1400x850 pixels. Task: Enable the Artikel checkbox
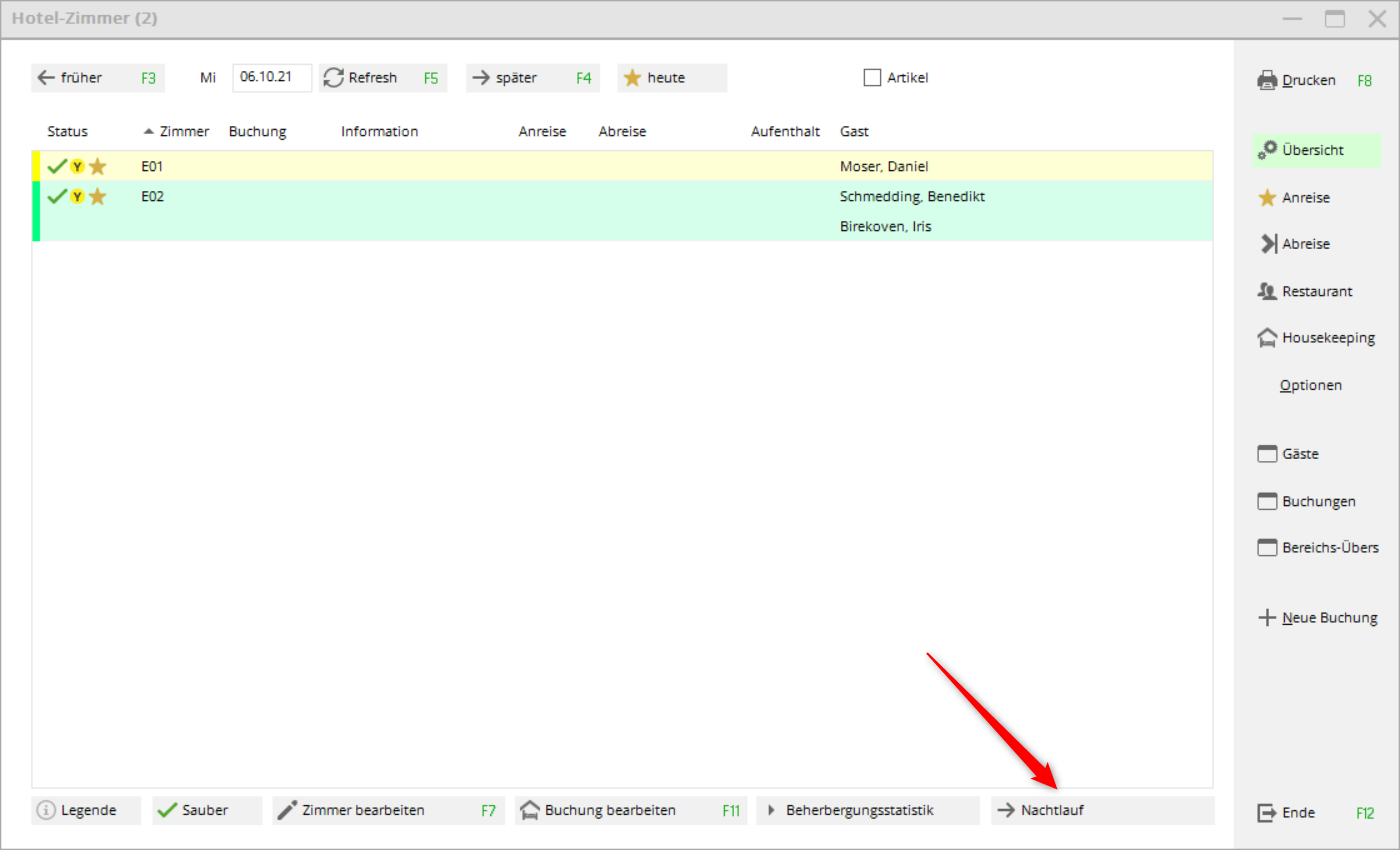pos(872,77)
